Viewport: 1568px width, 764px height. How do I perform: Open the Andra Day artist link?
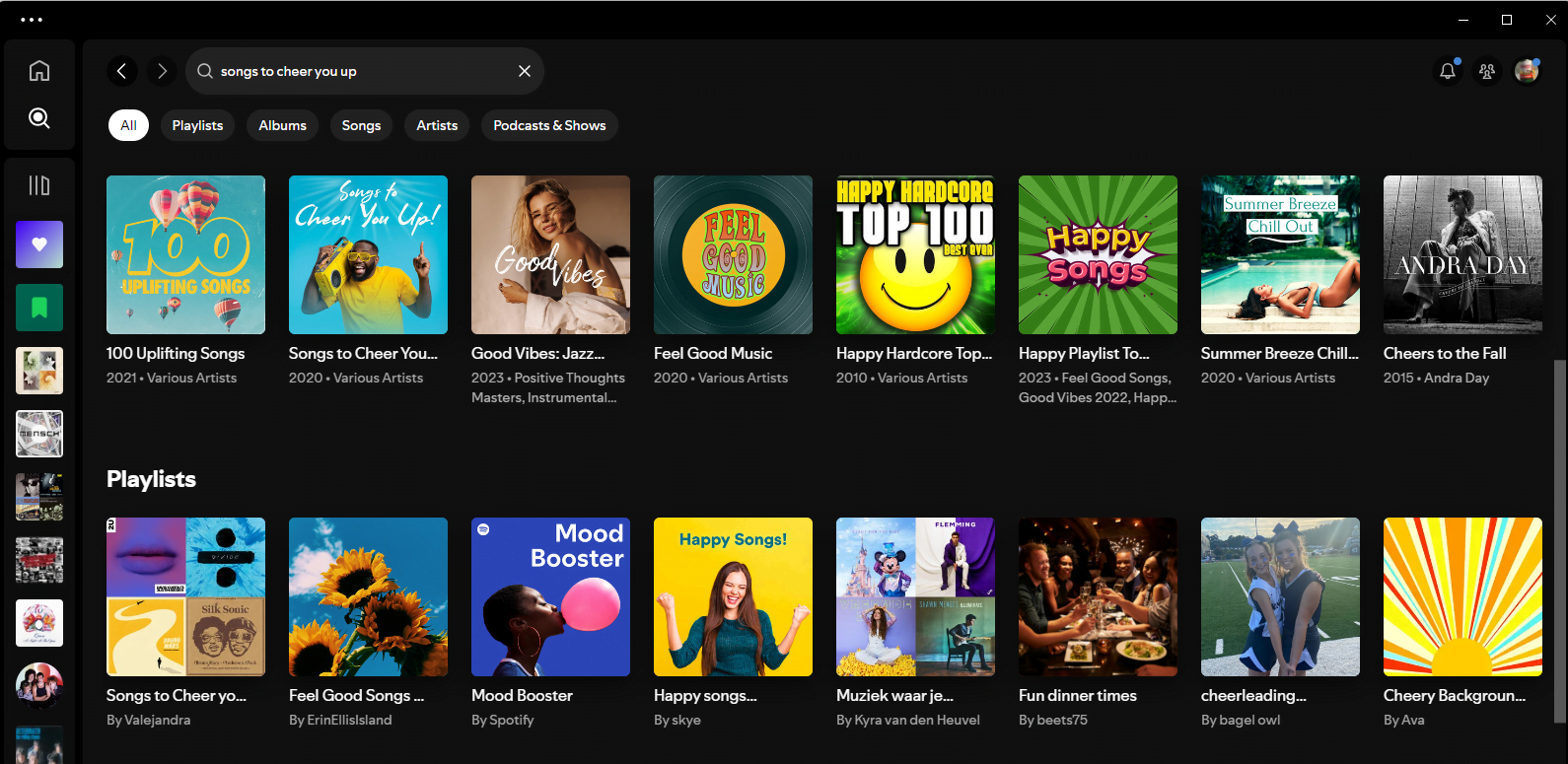click(1457, 378)
